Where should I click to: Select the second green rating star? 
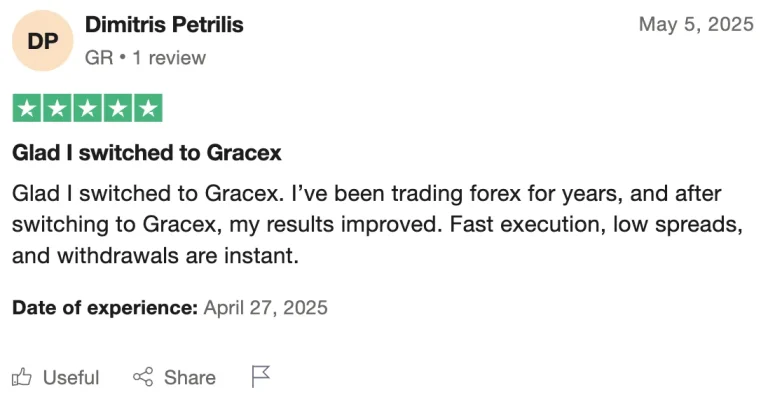click(57, 108)
